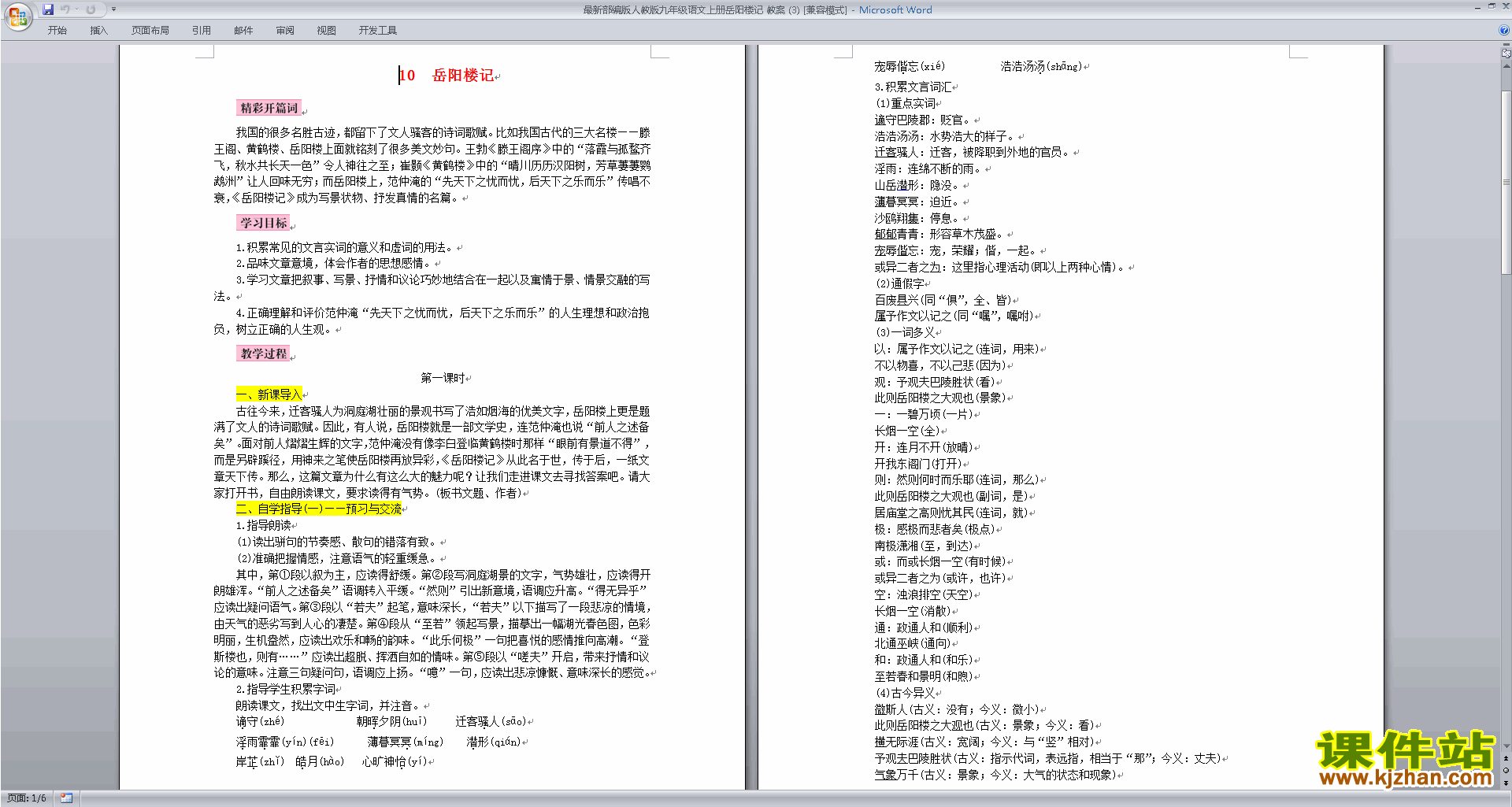The height and width of the screenshot is (807, 1512).
Task: Click the line 3.积累文言词汇
Action: coord(913,87)
